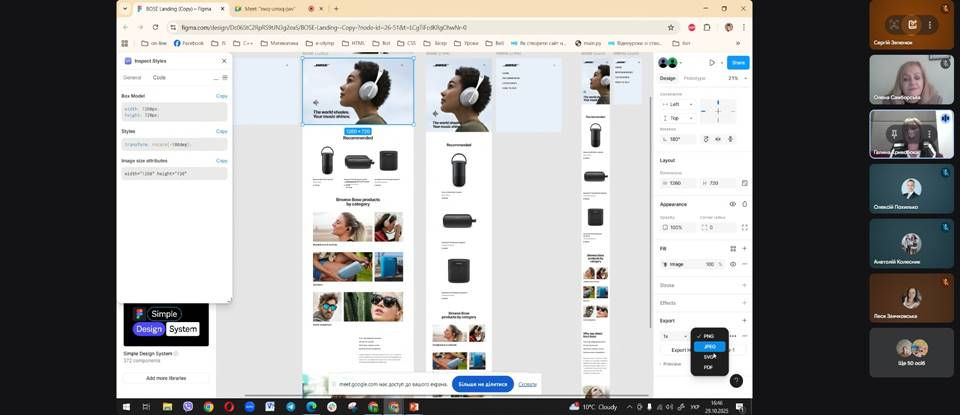The width and height of the screenshot is (960, 415).
Task: Select the 1280 wide hero frame image
Action: [358, 91]
